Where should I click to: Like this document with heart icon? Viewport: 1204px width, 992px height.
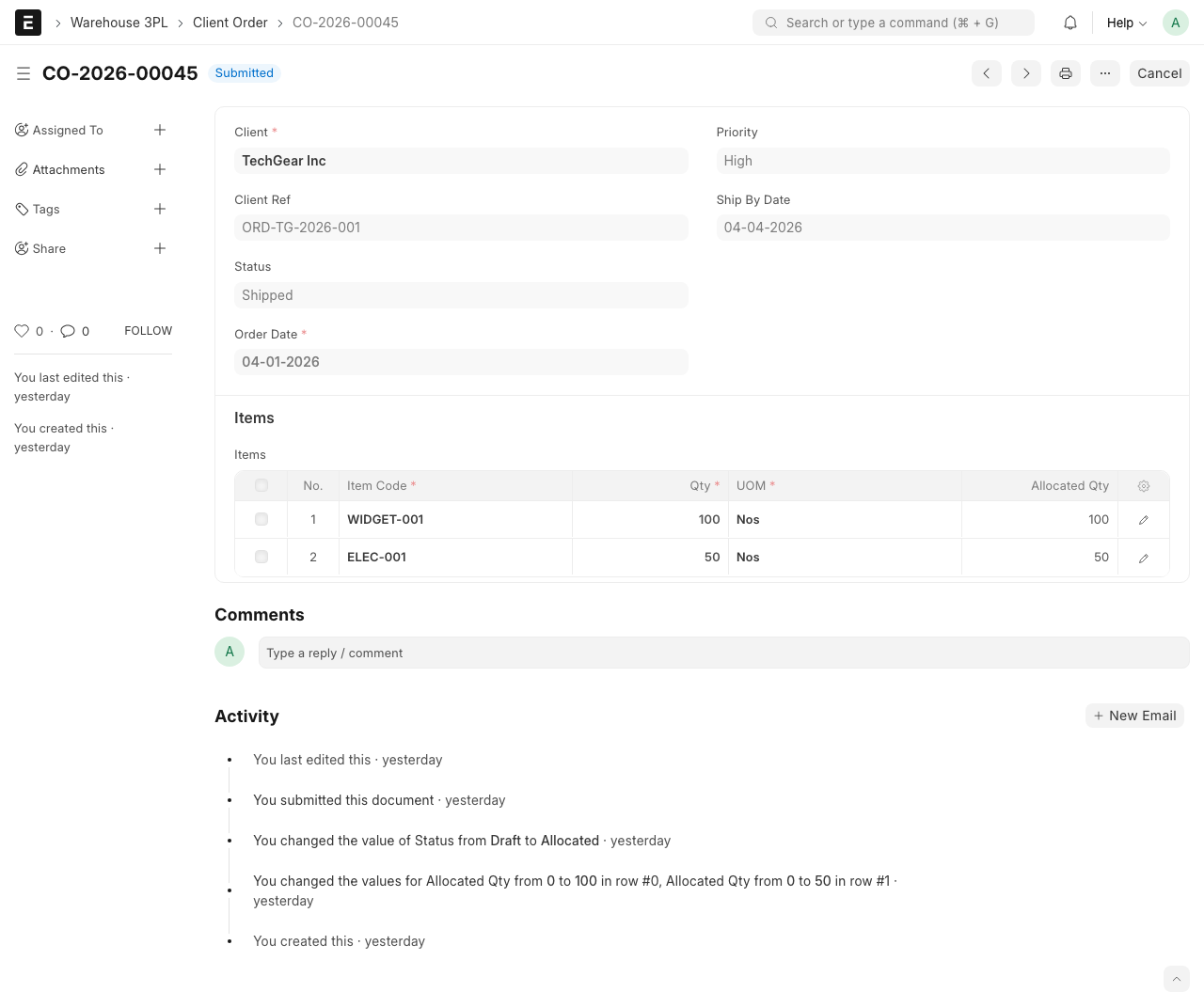(22, 331)
